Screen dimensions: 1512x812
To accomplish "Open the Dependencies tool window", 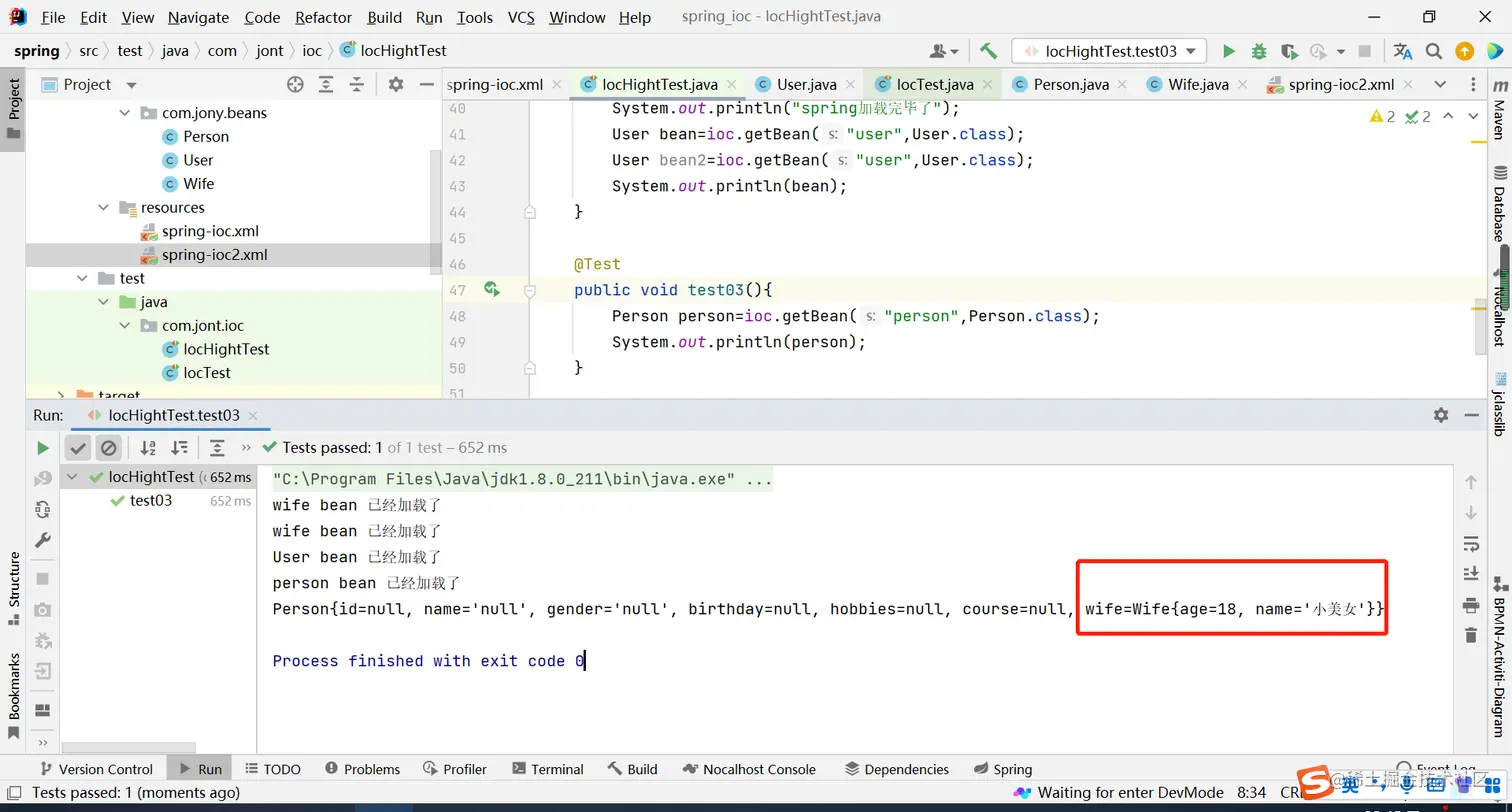I will (x=897, y=769).
